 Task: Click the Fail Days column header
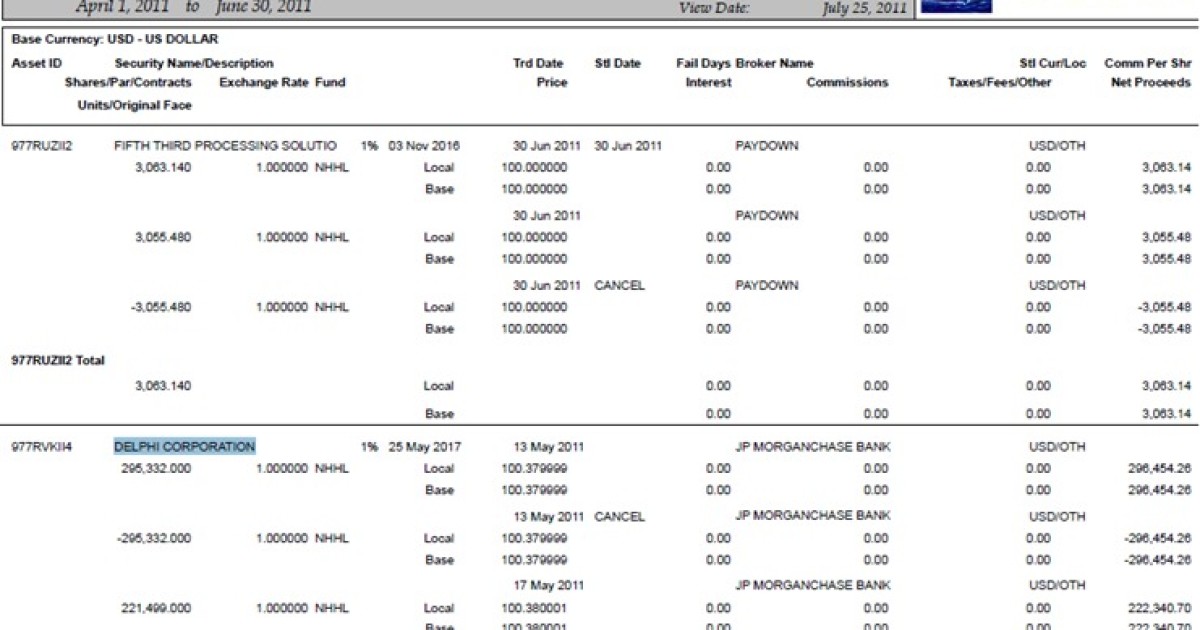click(703, 63)
